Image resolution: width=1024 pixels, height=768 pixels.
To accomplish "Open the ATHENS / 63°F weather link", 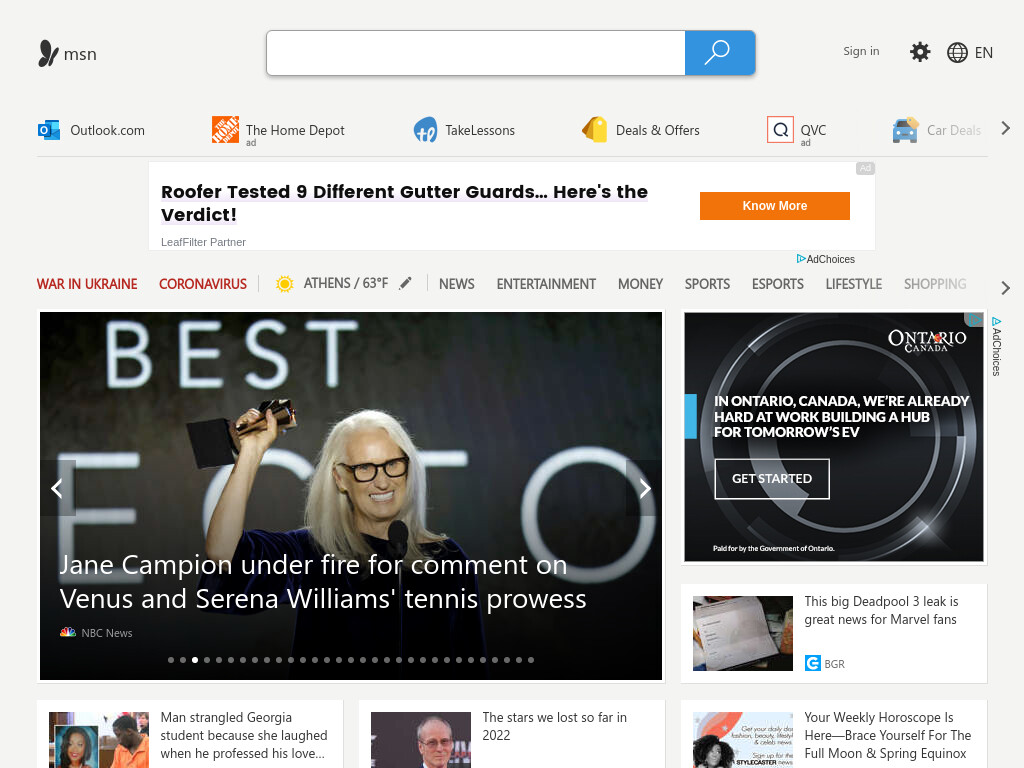I will [x=345, y=283].
